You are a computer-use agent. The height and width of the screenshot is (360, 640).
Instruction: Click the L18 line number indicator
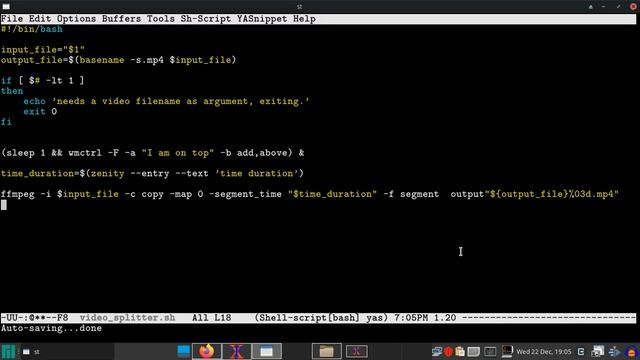[x=222, y=318]
